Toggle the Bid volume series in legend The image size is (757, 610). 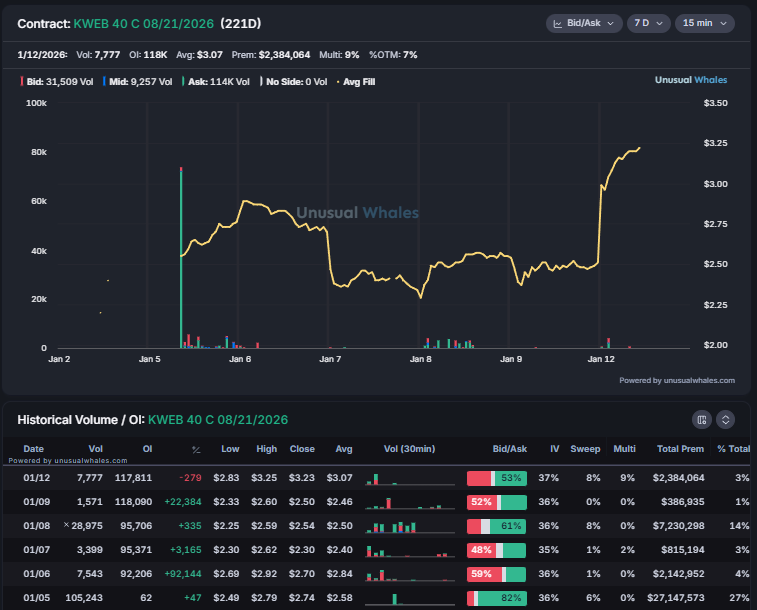point(58,80)
